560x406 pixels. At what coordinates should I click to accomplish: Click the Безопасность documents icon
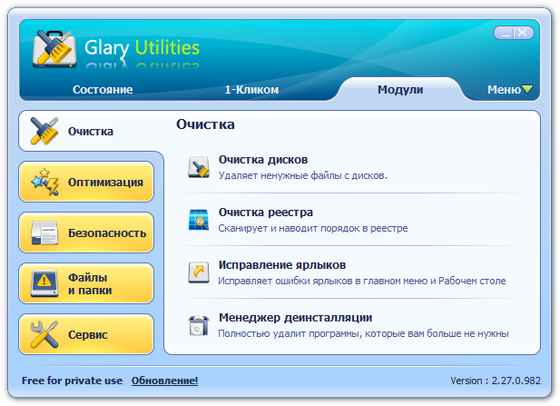pyautogui.click(x=44, y=233)
